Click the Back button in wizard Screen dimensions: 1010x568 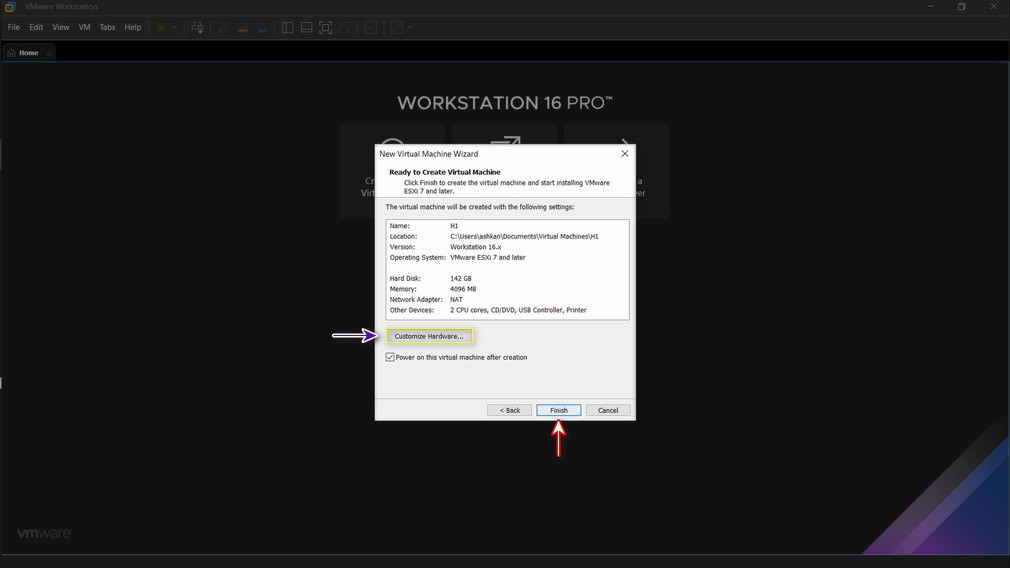510,410
